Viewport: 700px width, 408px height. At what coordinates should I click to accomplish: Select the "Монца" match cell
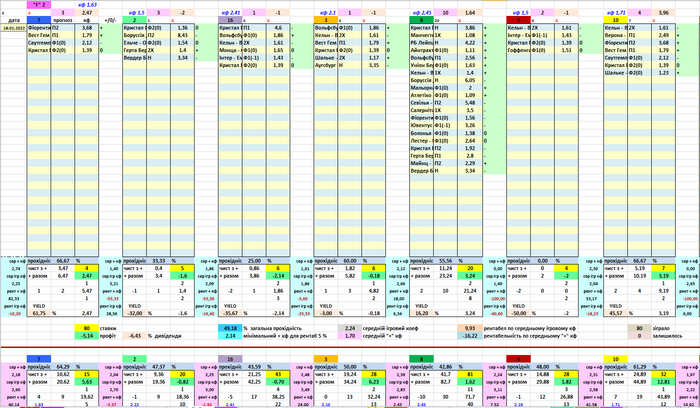pyautogui.click(x=230, y=50)
